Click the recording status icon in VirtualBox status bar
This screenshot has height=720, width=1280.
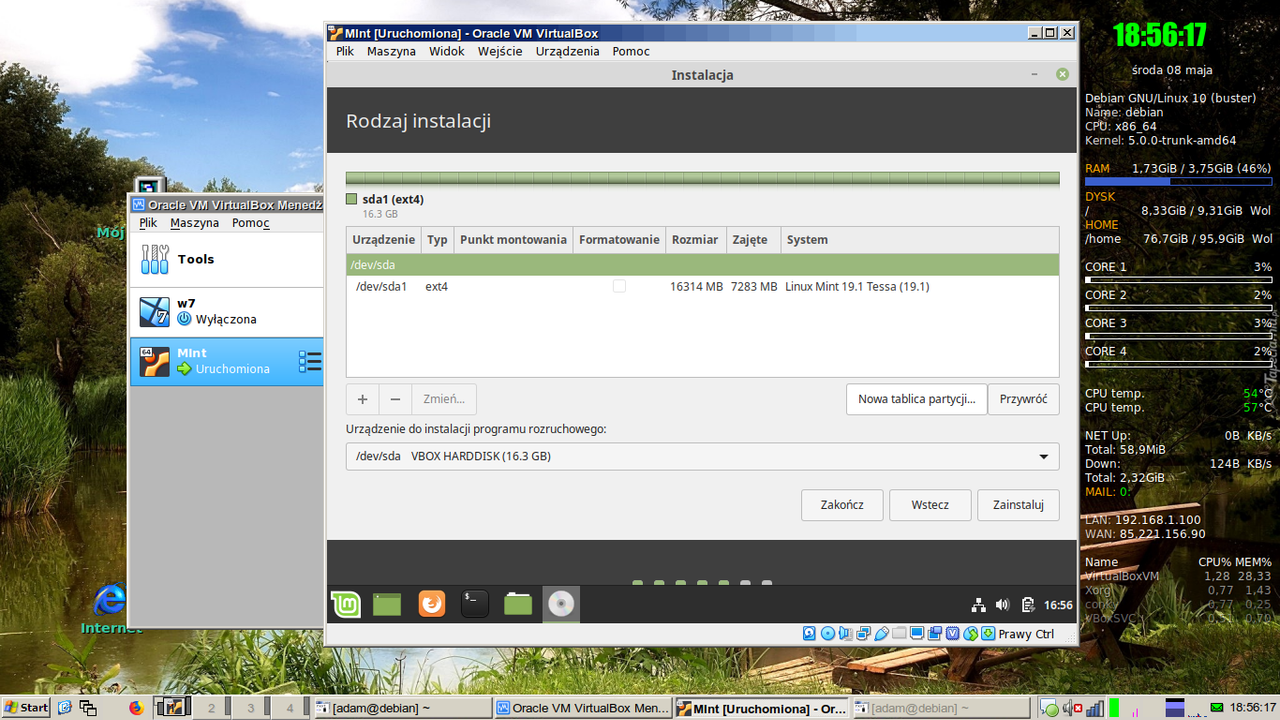click(935, 633)
